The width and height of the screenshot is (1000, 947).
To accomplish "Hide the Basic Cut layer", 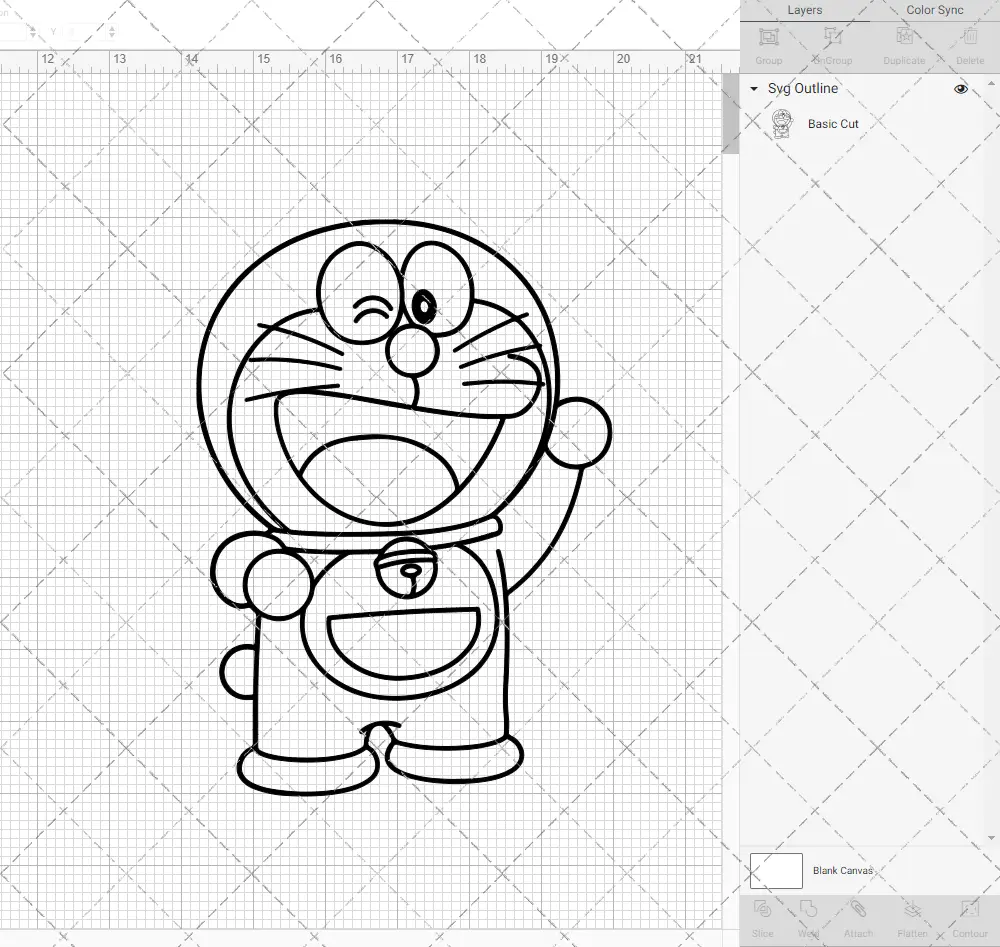I will point(960,123).
